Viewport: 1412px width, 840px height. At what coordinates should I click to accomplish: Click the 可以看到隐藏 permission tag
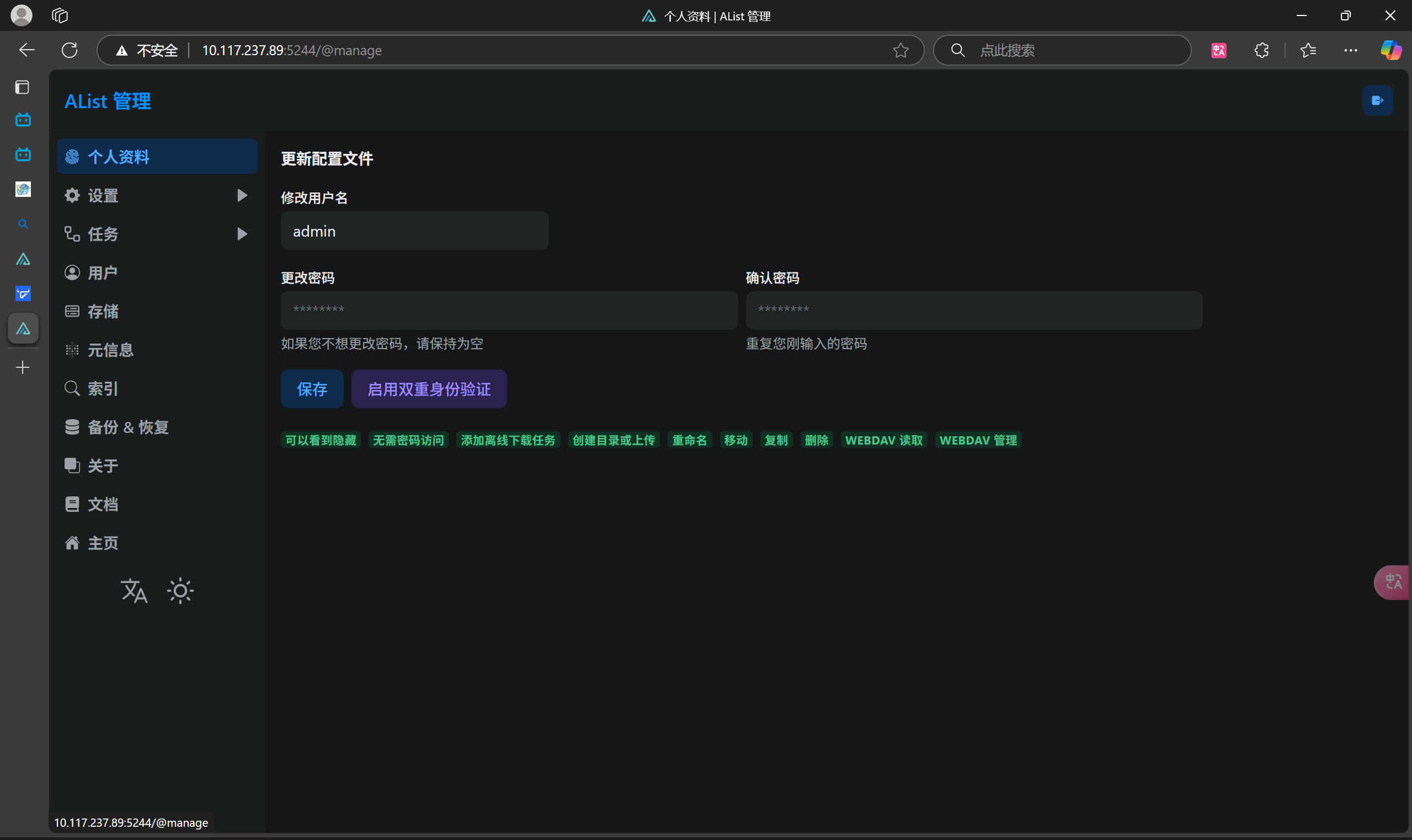[321, 440]
